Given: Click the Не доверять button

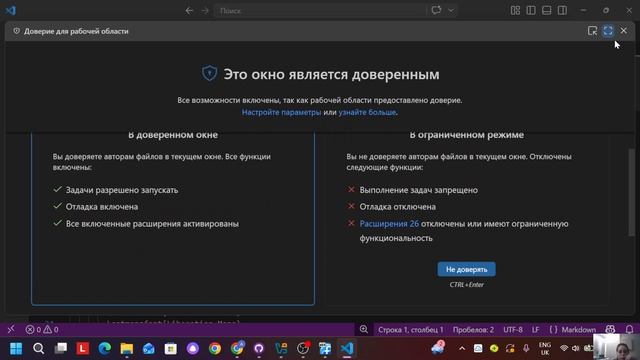Looking at the screenshot, I should (x=466, y=269).
